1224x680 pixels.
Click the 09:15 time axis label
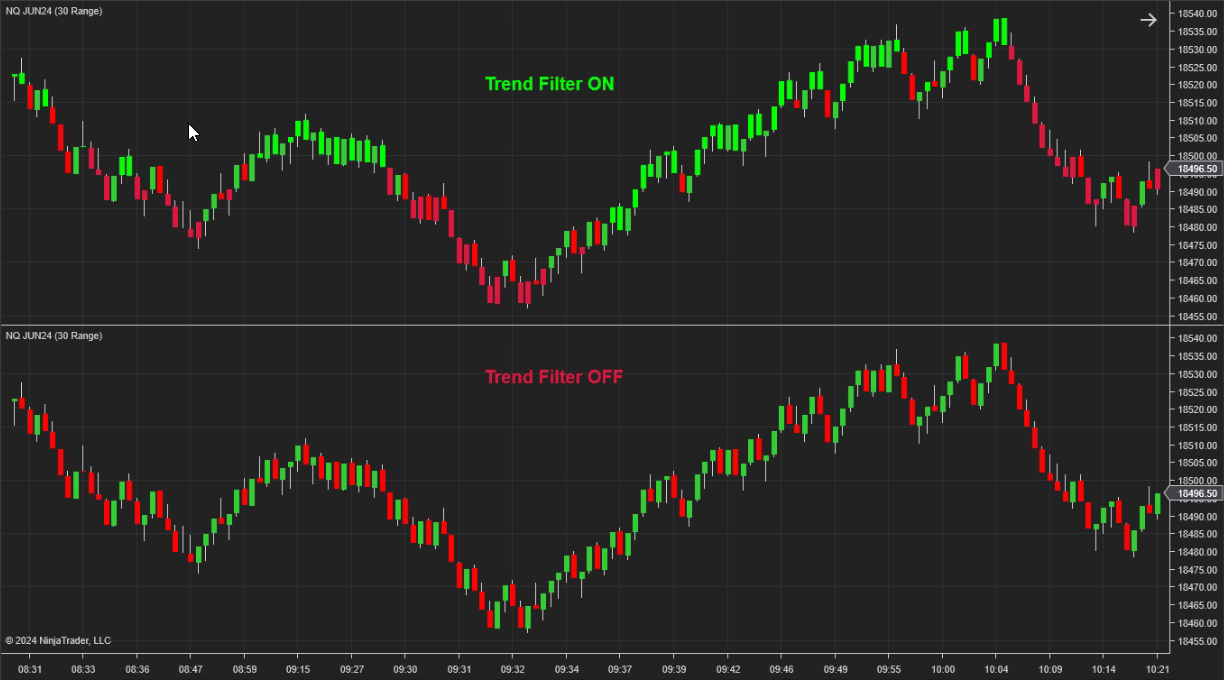click(298, 669)
